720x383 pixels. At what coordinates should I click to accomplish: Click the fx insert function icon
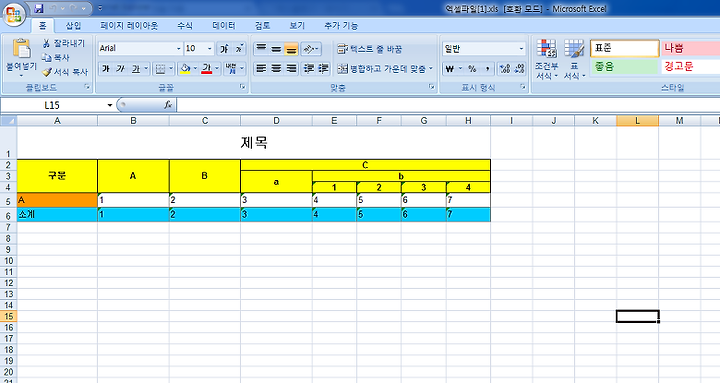pyautogui.click(x=168, y=105)
